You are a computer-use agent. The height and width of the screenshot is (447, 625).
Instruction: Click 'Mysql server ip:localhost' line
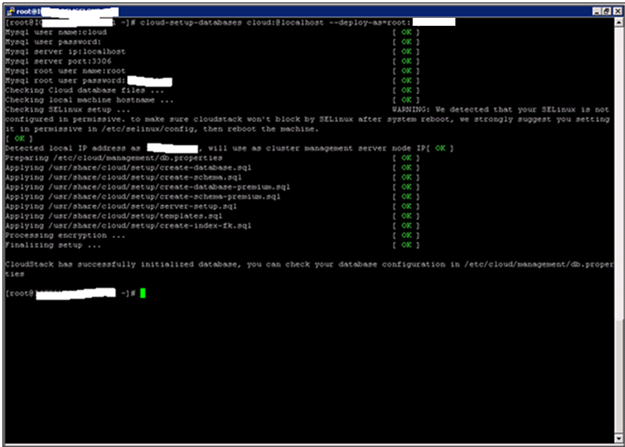(x=65, y=51)
